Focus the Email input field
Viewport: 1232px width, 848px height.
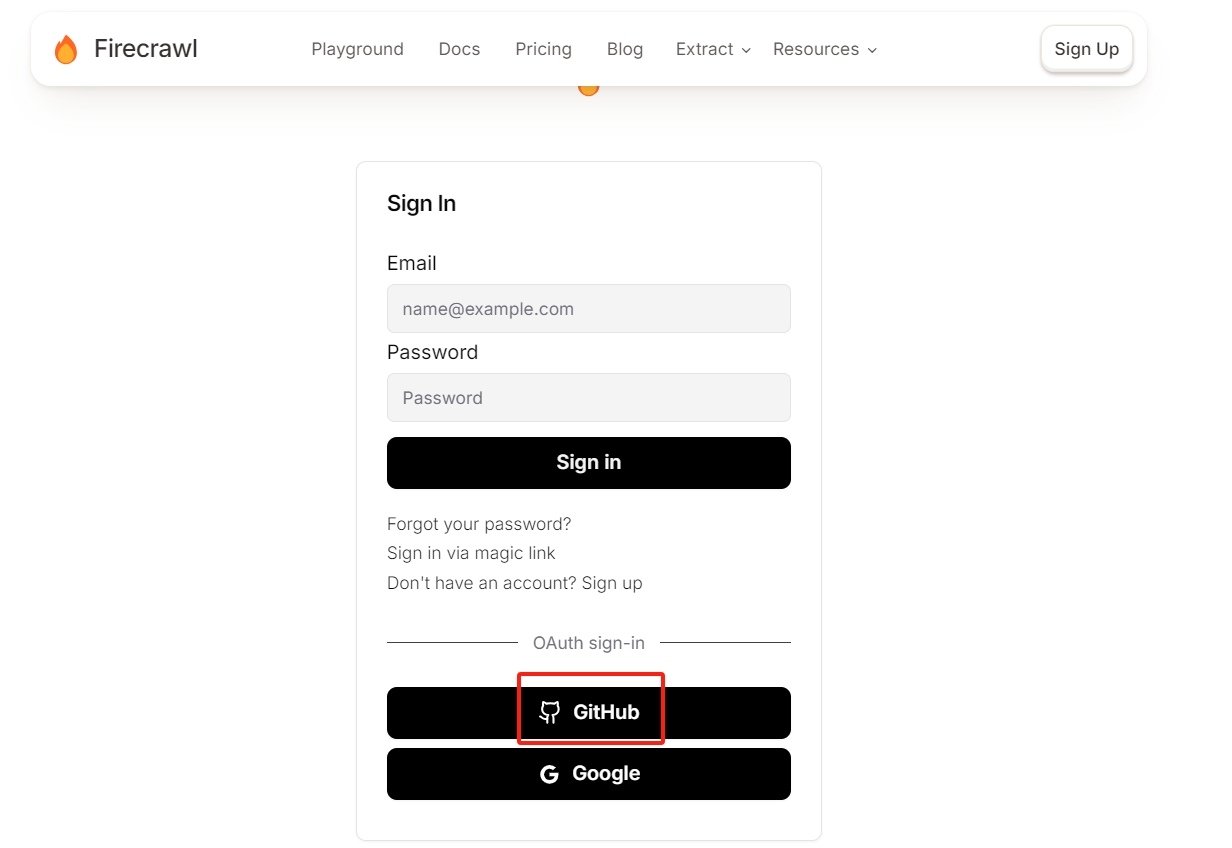coord(589,309)
